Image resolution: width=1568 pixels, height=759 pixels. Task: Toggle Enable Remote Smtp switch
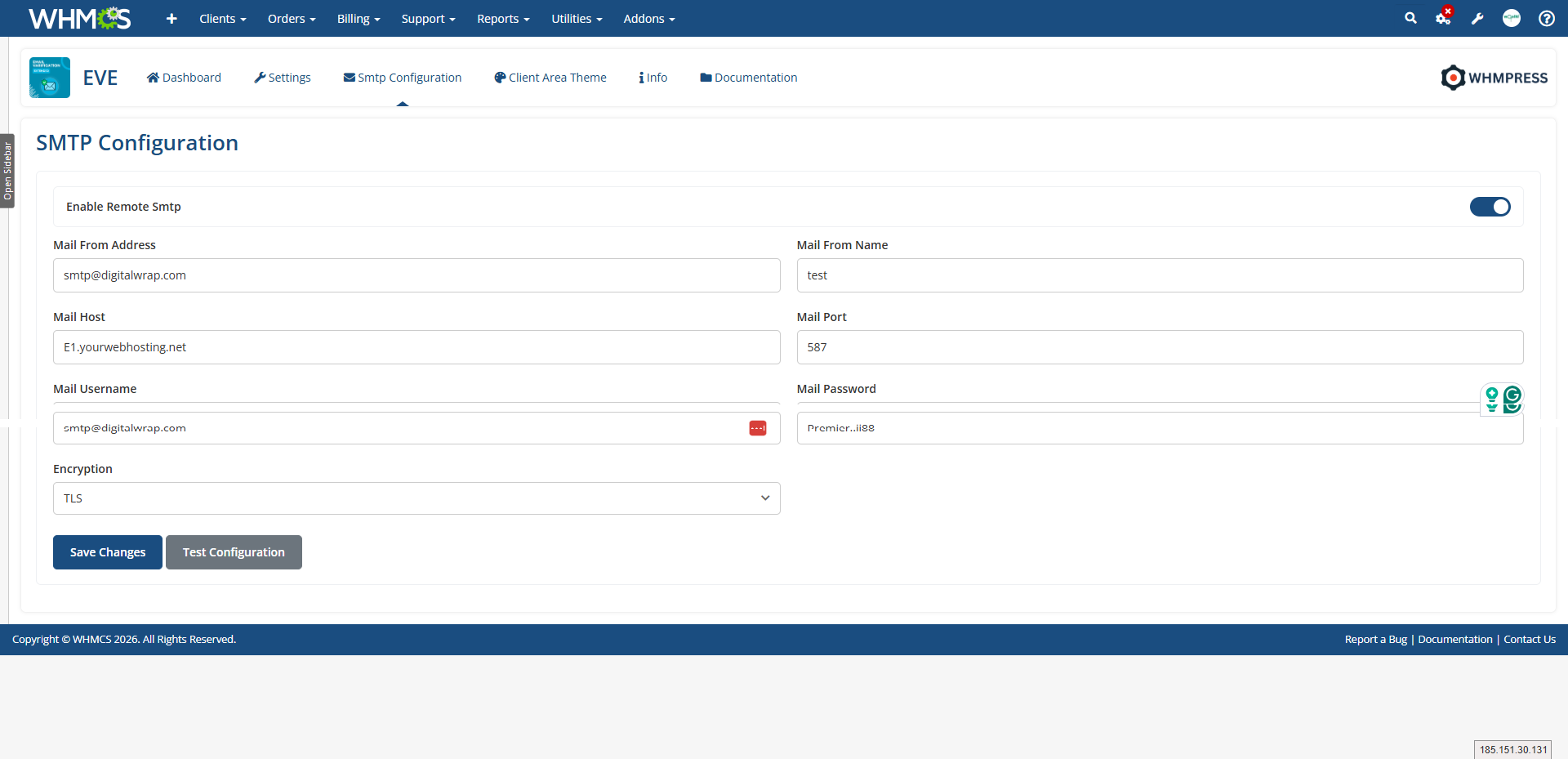coord(1490,207)
